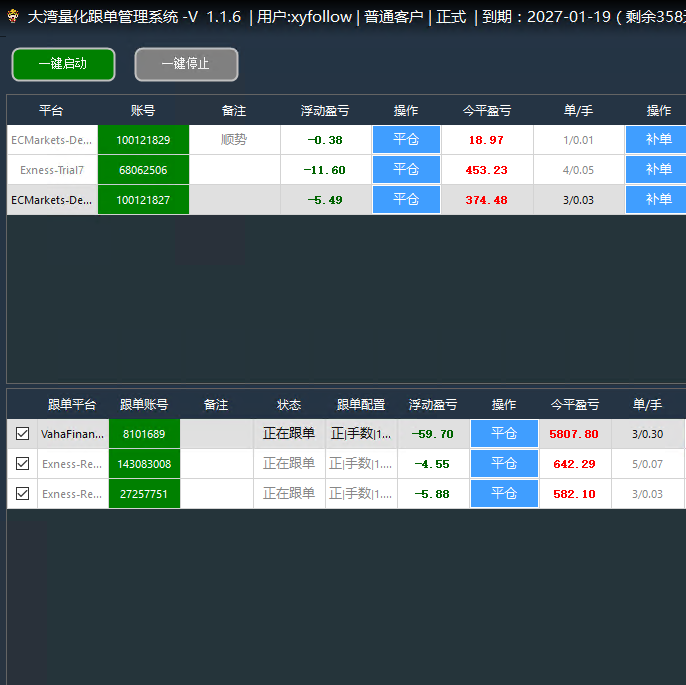Select follower account cell 8101689
This screenshot has height=685, width=686.
click(144, 434)
